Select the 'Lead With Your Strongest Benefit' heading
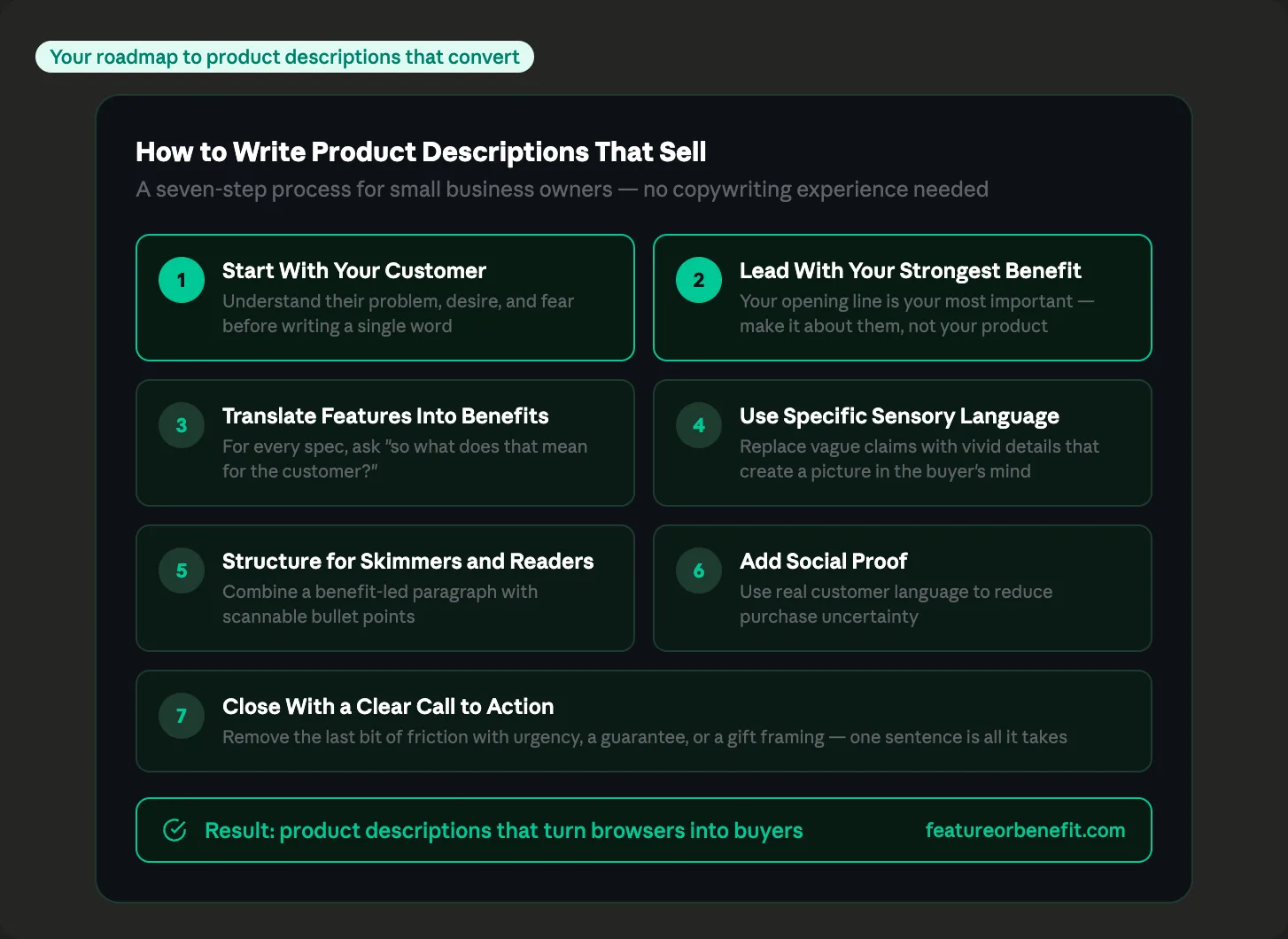The width and height of the screenshot is (1288, 939). point(911,270)
